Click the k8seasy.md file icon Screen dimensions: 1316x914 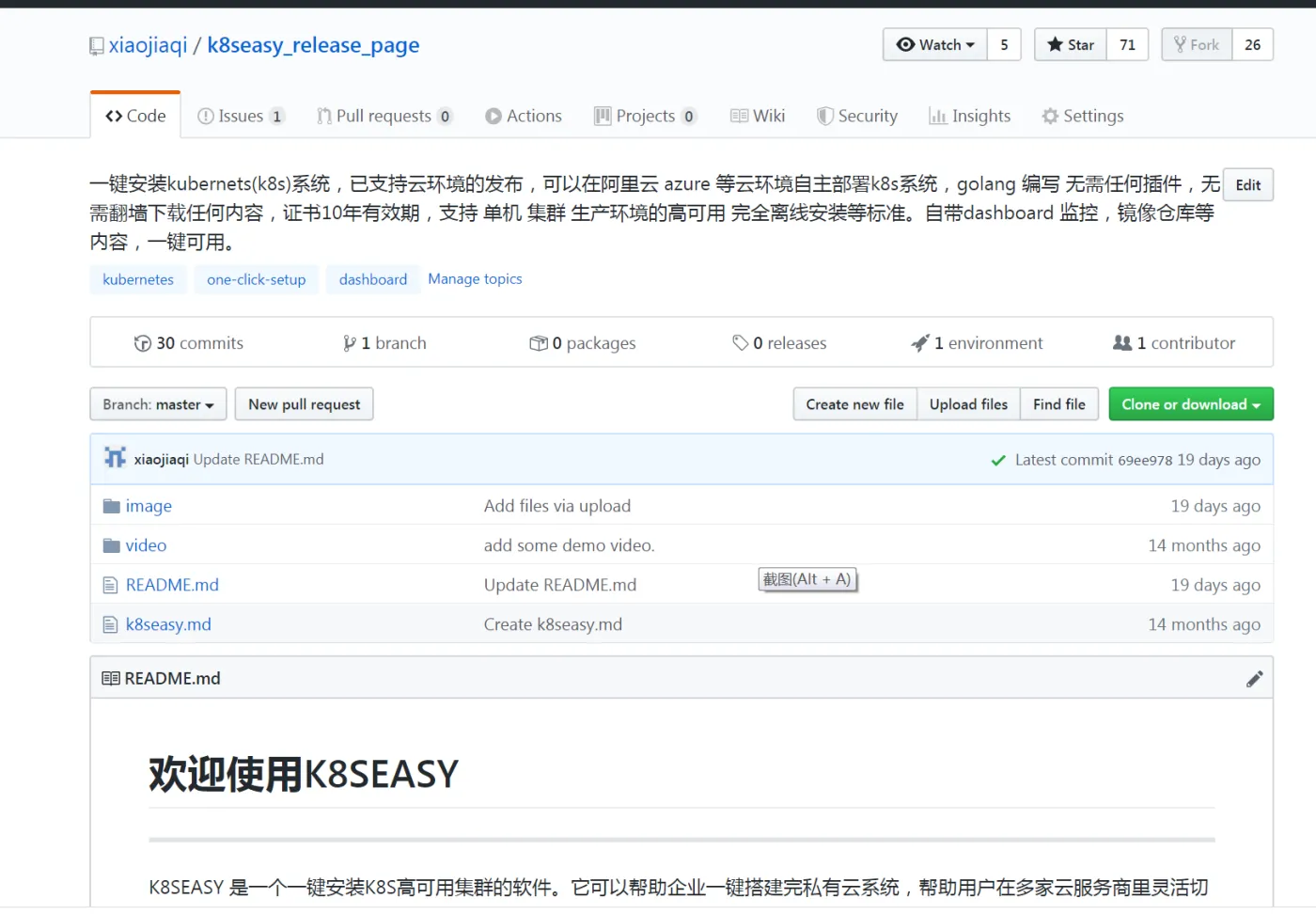[110, 624]
